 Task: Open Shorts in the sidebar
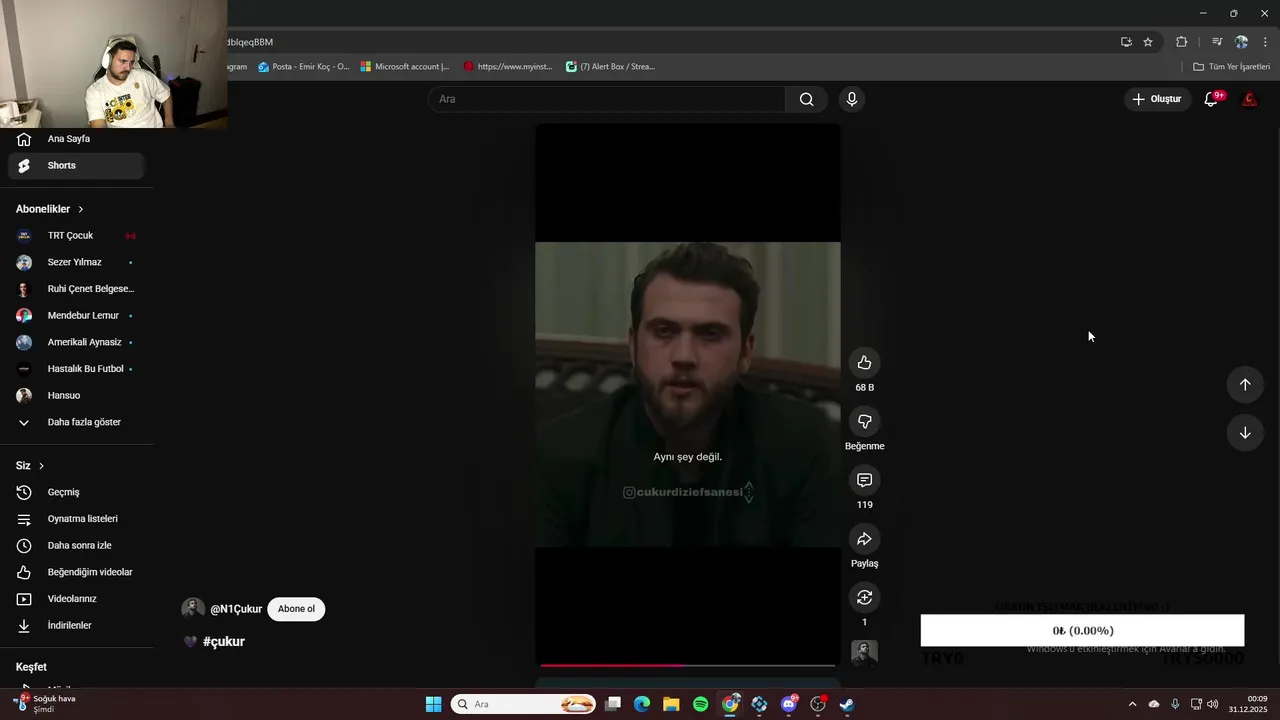click(76, 166)
